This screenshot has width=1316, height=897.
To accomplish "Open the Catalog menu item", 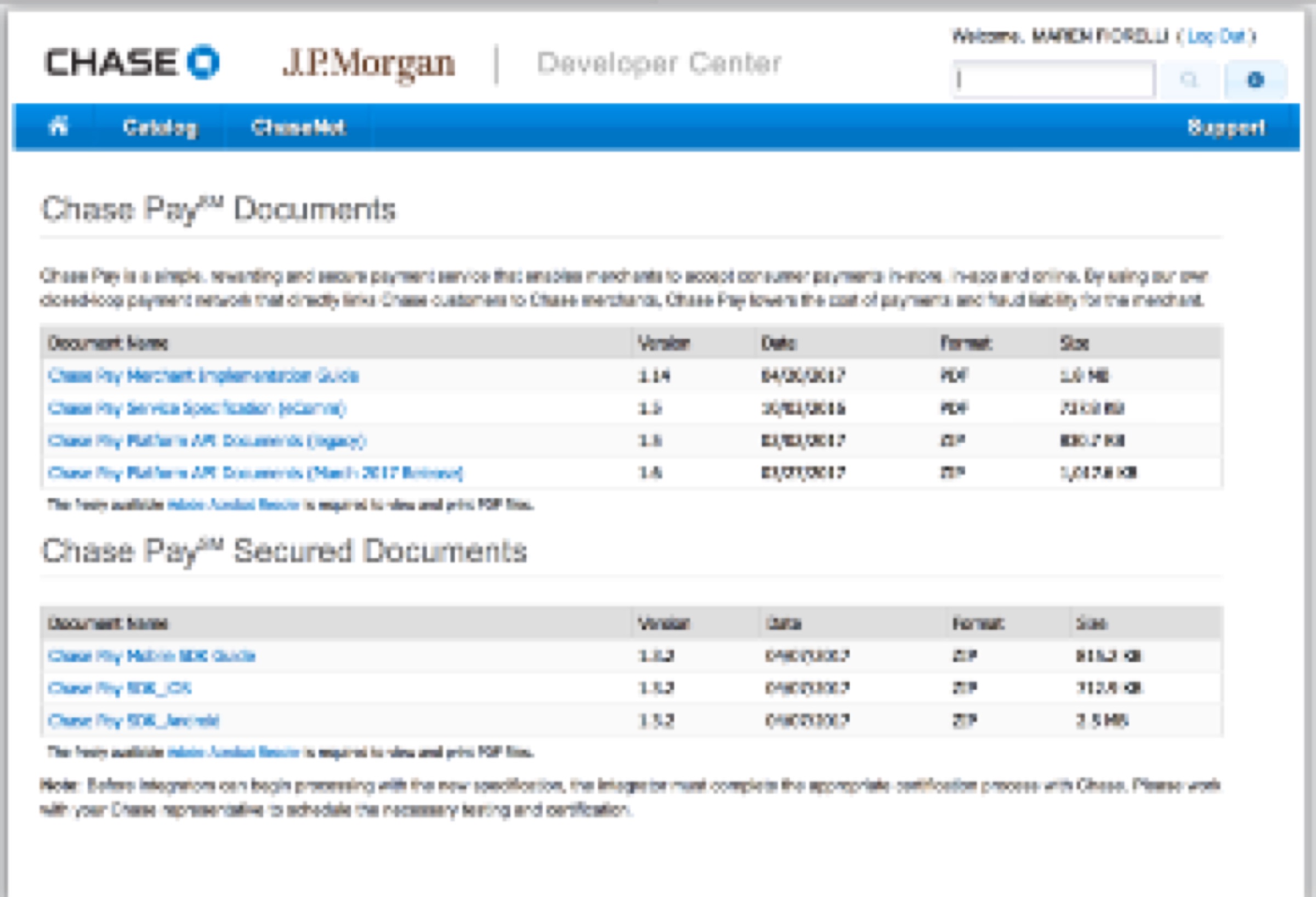I will [x=160, y=127].
